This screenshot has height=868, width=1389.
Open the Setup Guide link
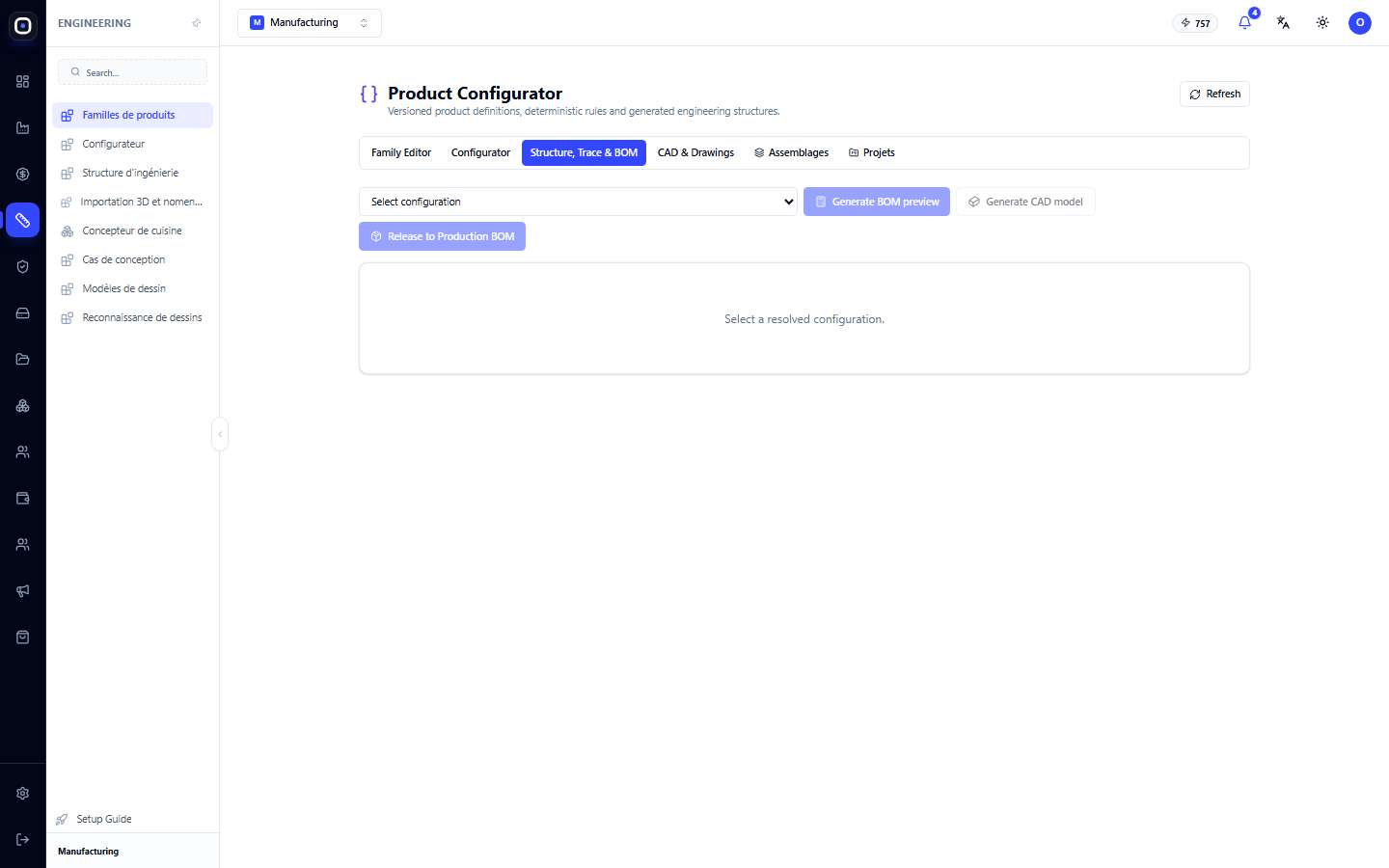(x=95, y=819)
